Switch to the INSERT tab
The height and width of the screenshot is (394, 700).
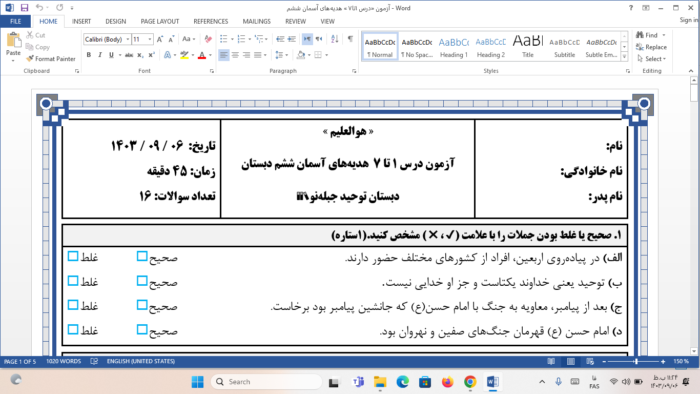[81, 21]
